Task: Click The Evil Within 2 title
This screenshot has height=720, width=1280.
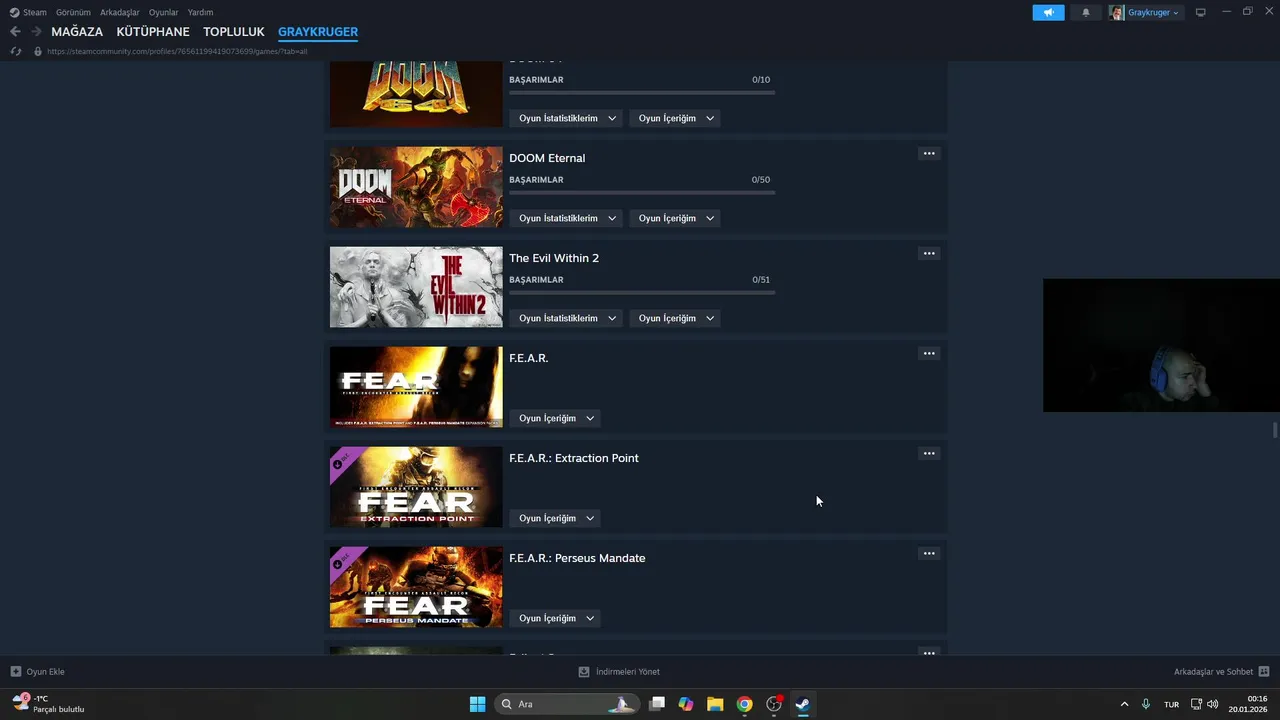Action: [554, 258]
